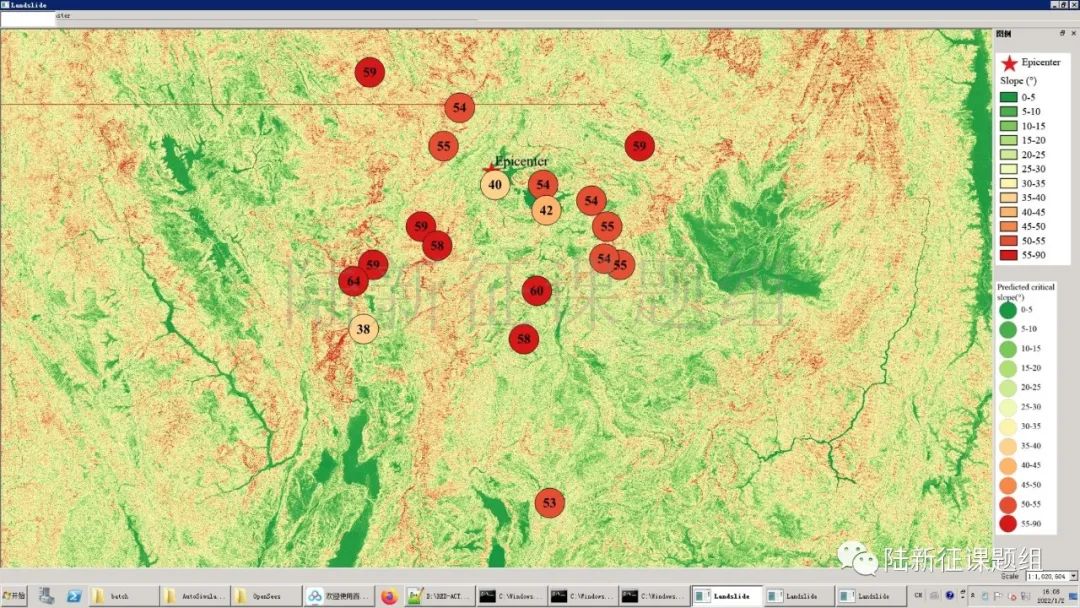Select the marker labeled 60
The width and height of the screenshot is (1080, 608).
(x=537, y=291)
